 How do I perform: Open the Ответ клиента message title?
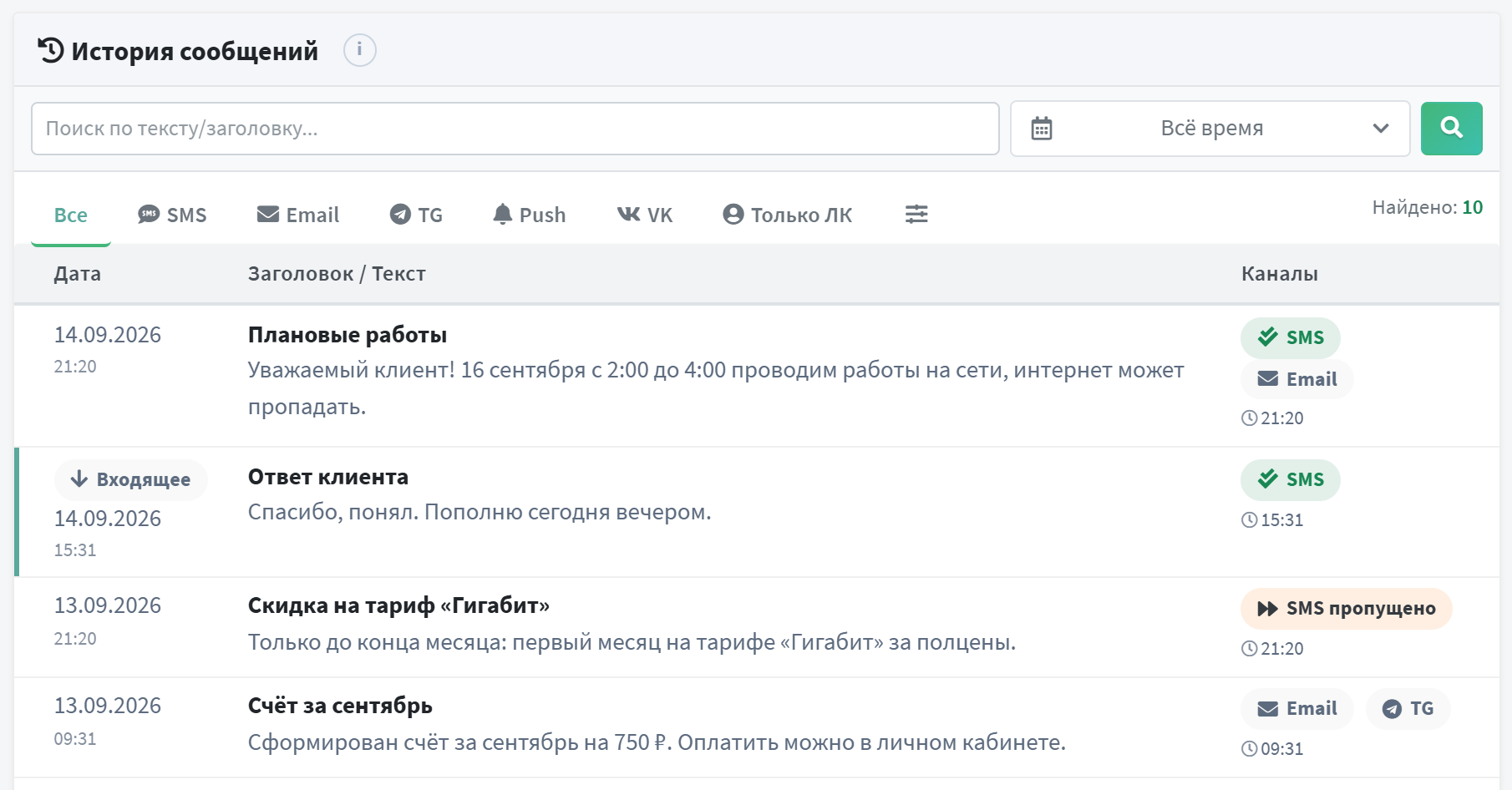click(328, 477)
